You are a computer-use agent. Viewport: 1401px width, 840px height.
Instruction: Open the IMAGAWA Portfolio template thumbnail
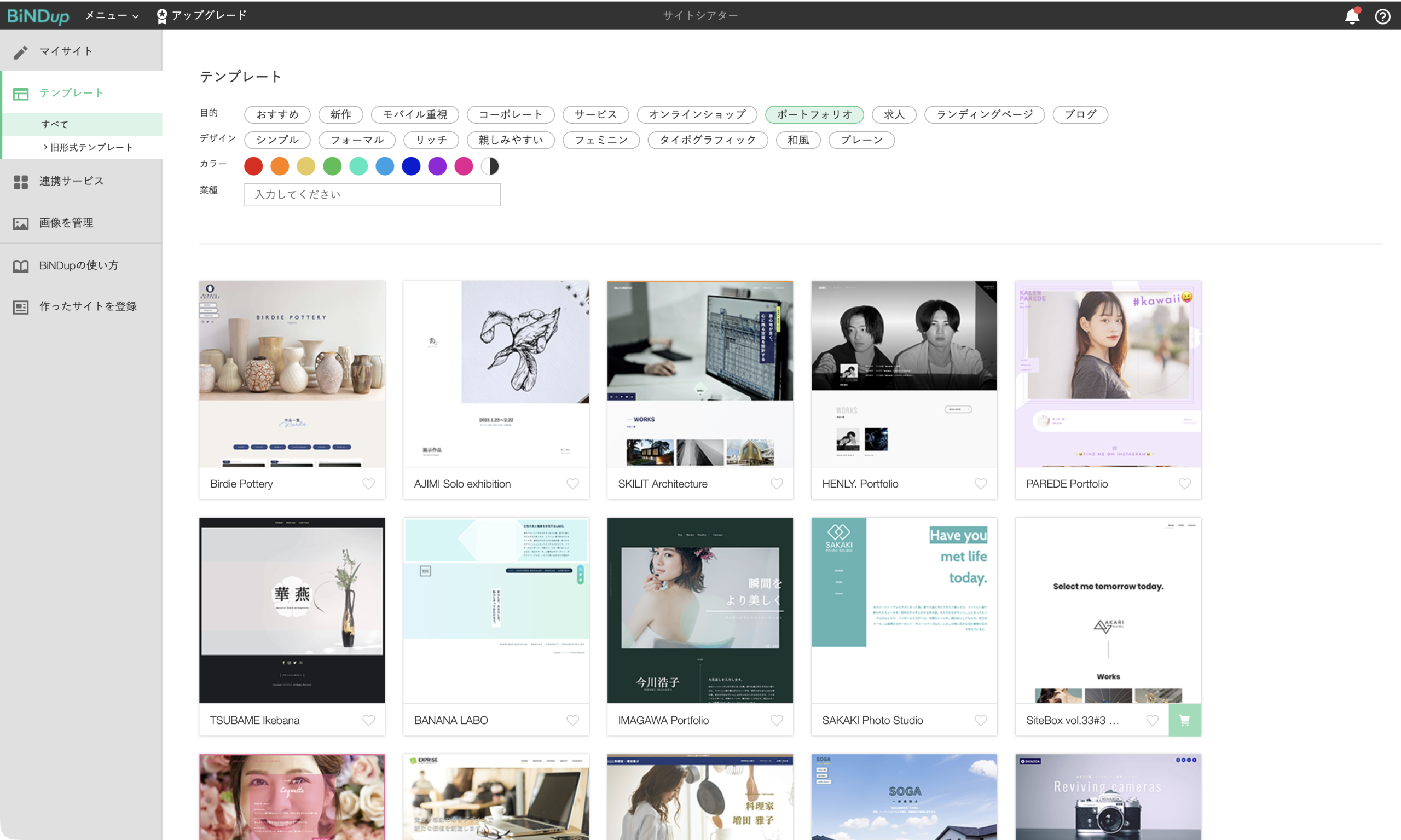pyautogui.click(x=700, y=610)
